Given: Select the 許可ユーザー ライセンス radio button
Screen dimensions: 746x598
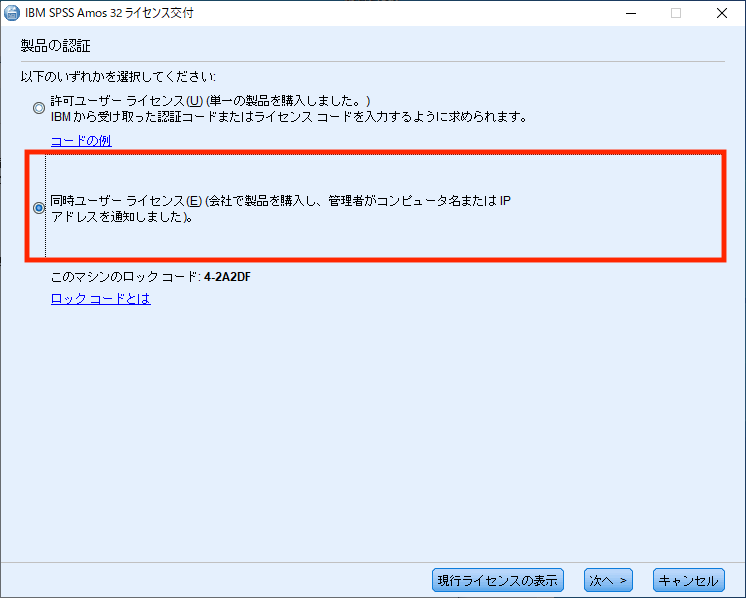Looking at the screenshot, I should pos(39,108).
